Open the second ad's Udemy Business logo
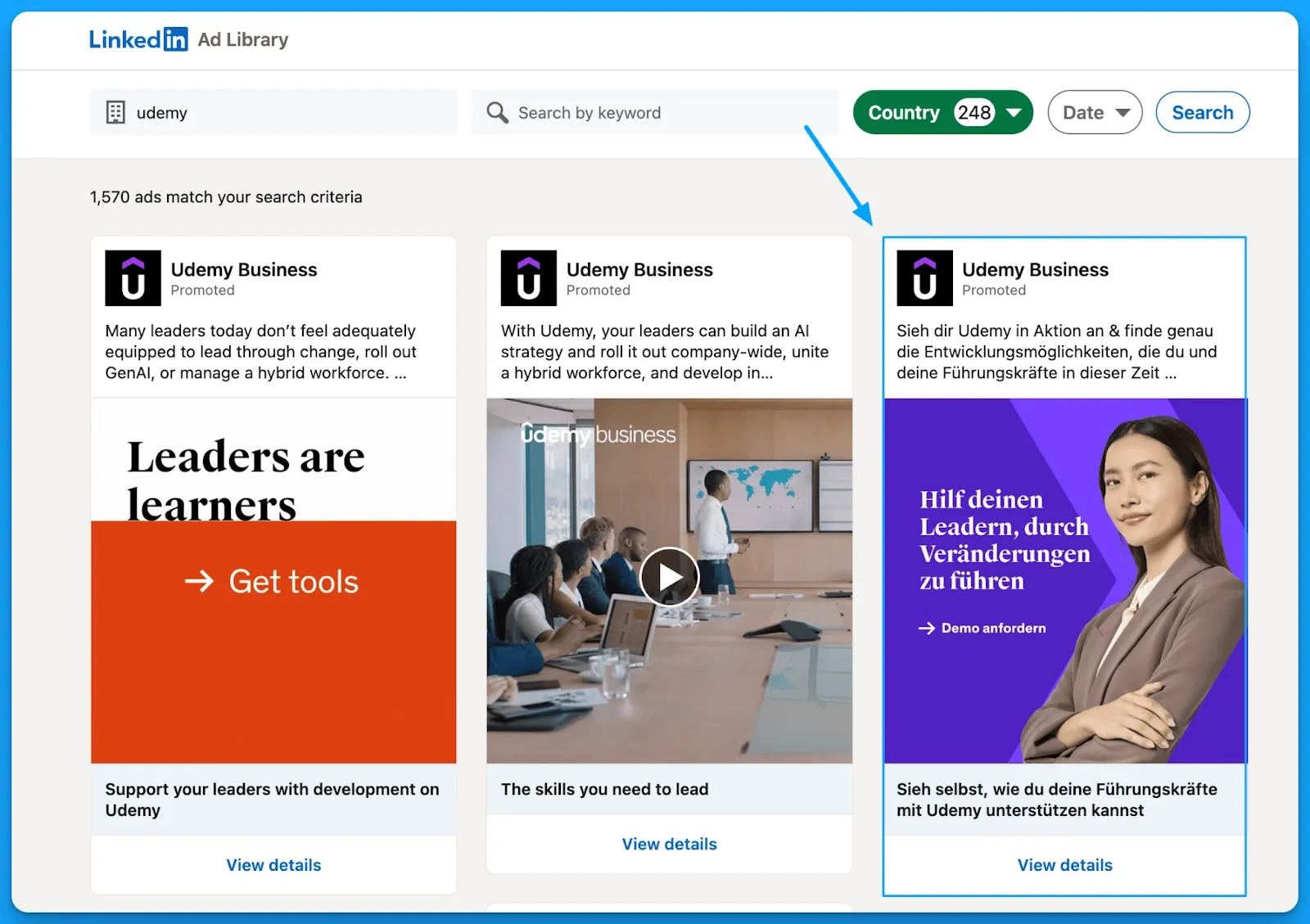This screenshot has width=1310, height=924. tap(528, 278)
